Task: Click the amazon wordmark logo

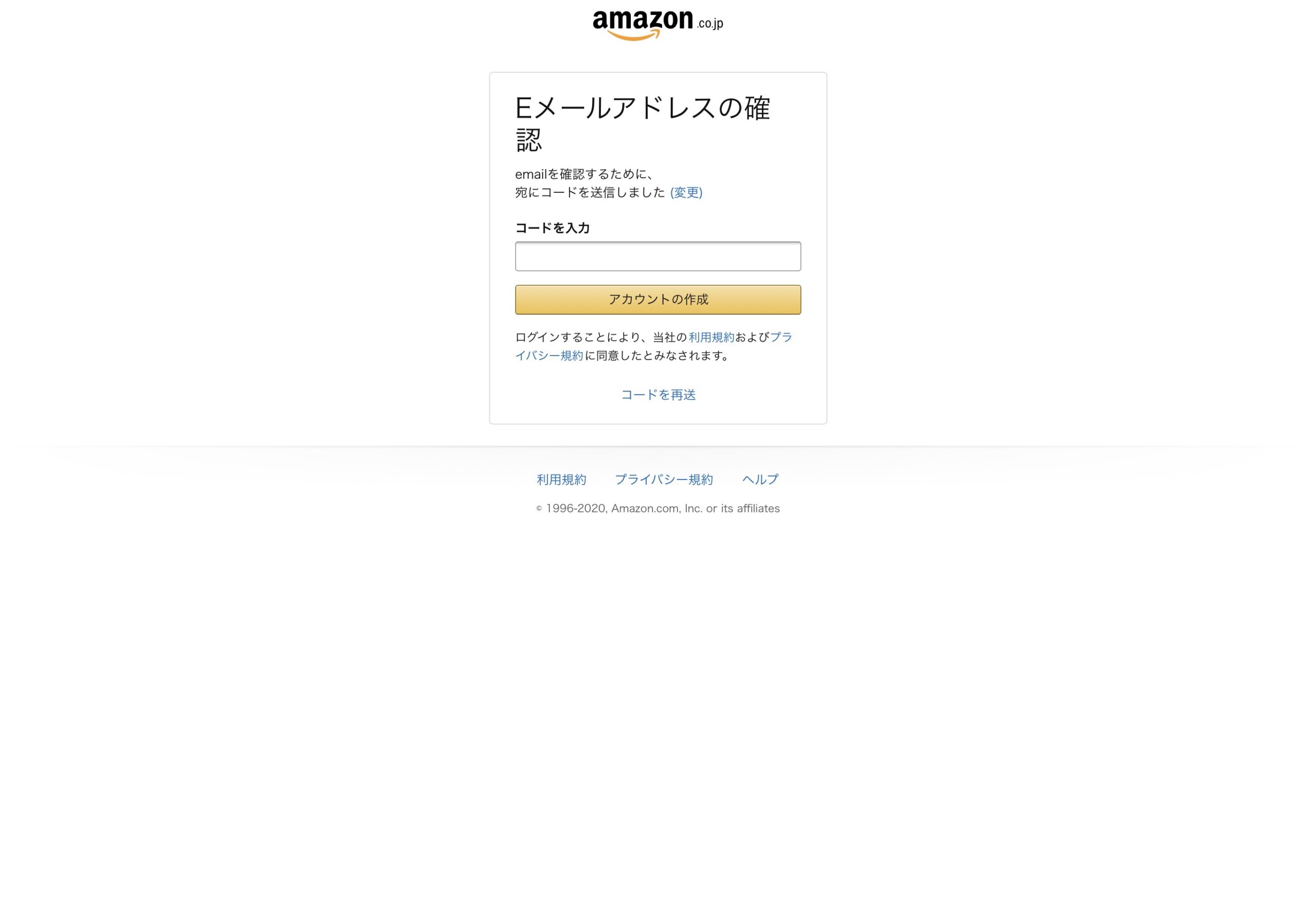Action: (643, 20)
